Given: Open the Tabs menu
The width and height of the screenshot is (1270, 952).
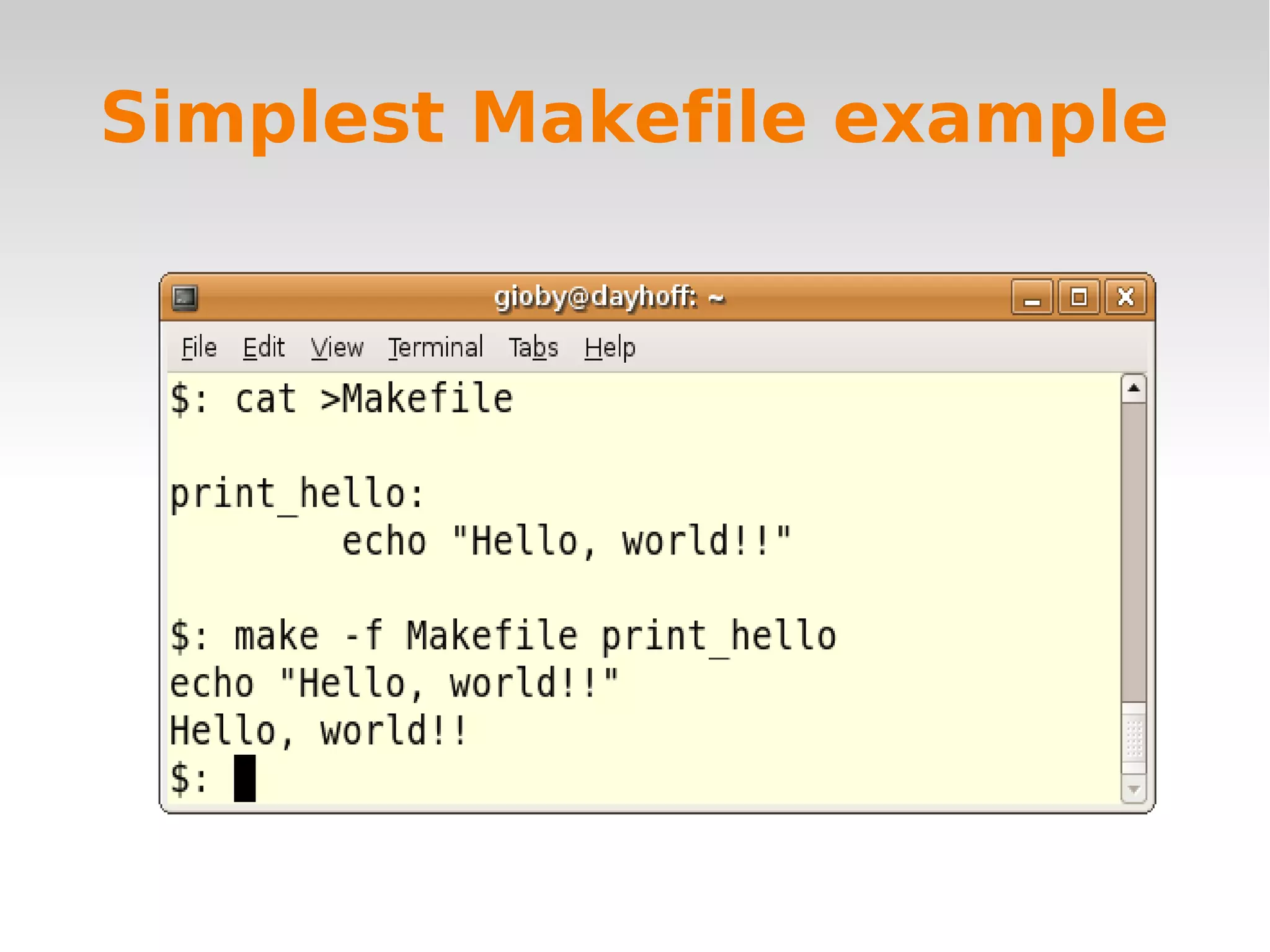Looking at the screenshot, I should point(533,347).
